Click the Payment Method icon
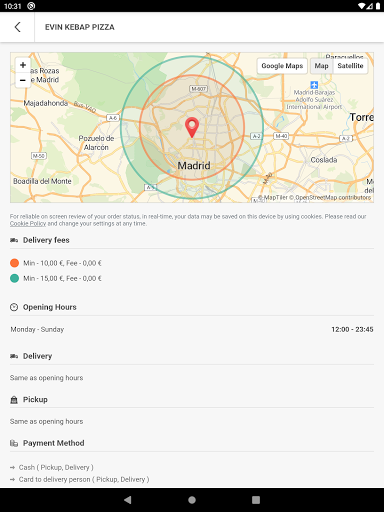 (x=14, y=443)
